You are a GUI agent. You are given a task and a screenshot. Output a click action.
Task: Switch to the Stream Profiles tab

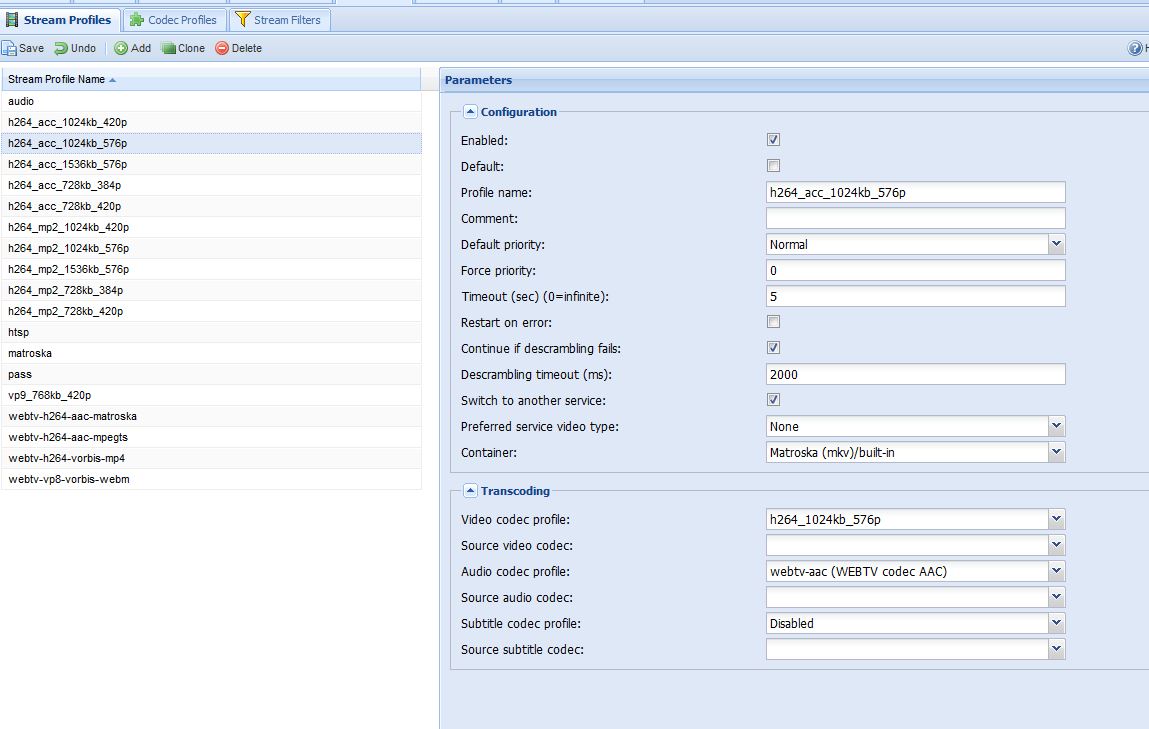(60, 20)
